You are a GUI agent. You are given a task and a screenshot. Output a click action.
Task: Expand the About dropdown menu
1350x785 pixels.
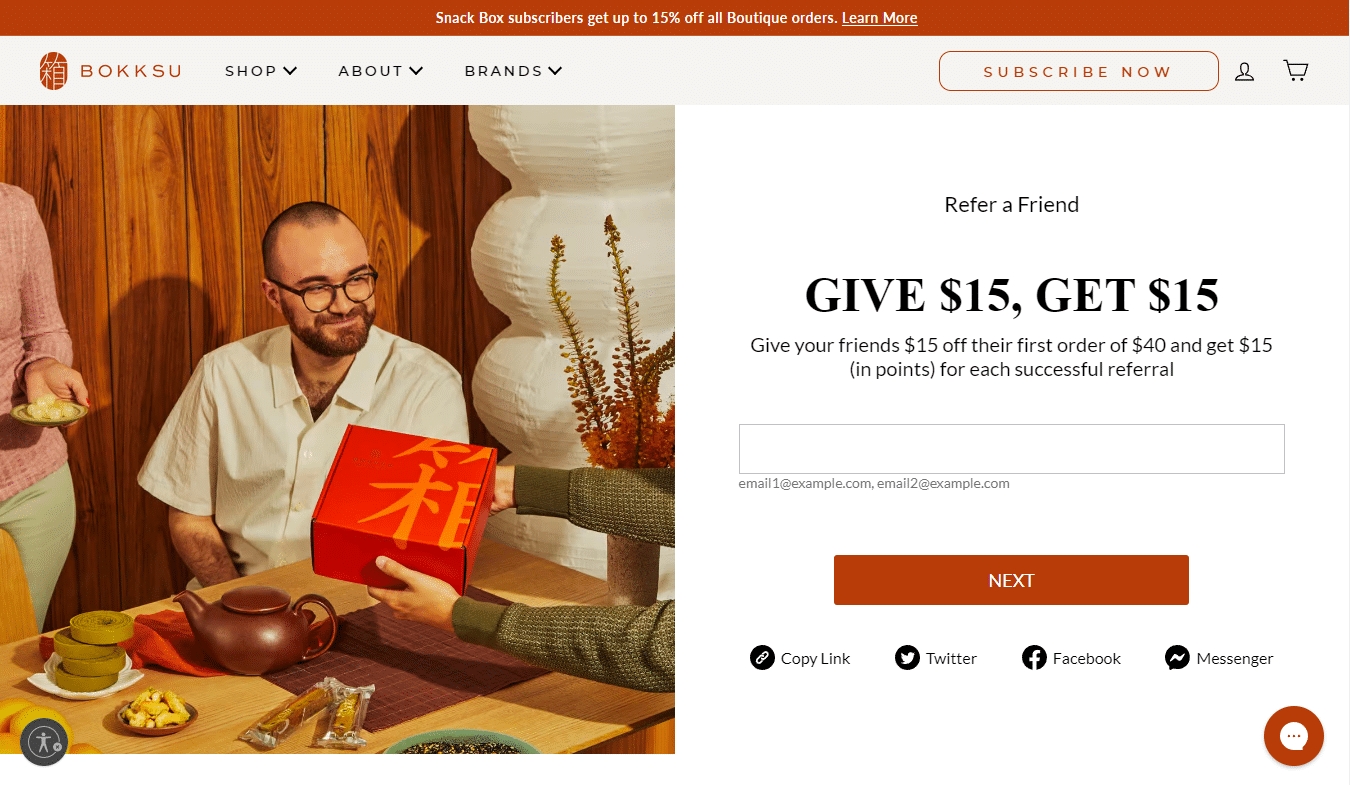pyautogui.click(x=381, y=71)
